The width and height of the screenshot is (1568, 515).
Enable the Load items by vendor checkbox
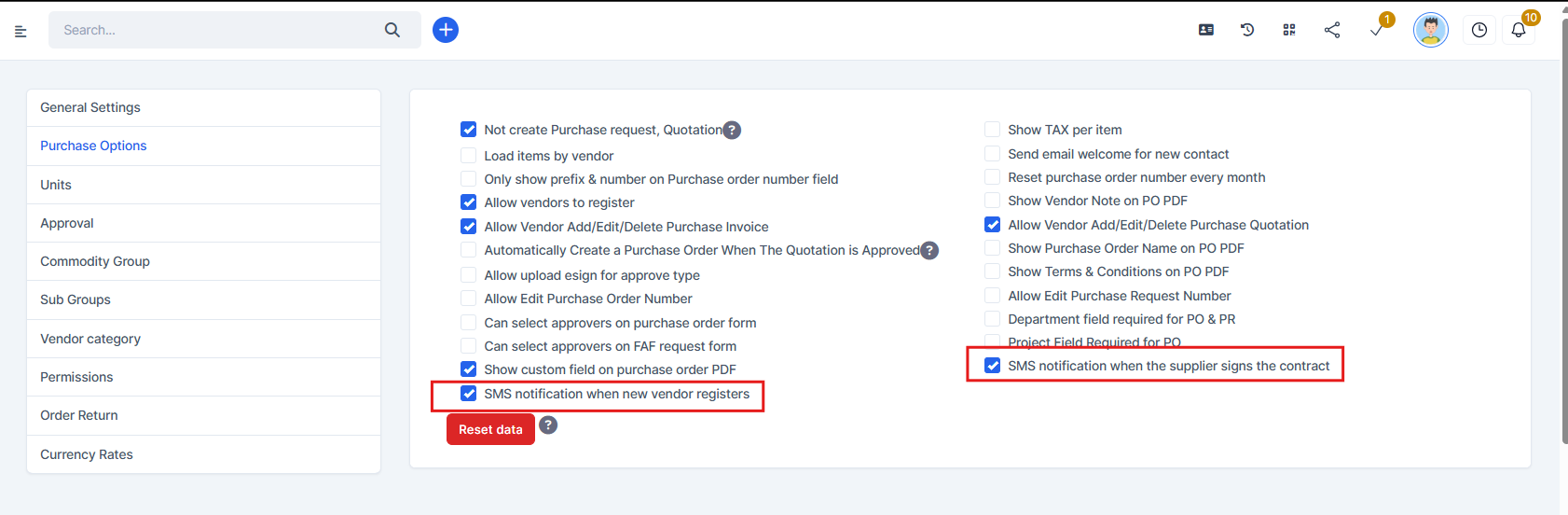pos(469,156)
